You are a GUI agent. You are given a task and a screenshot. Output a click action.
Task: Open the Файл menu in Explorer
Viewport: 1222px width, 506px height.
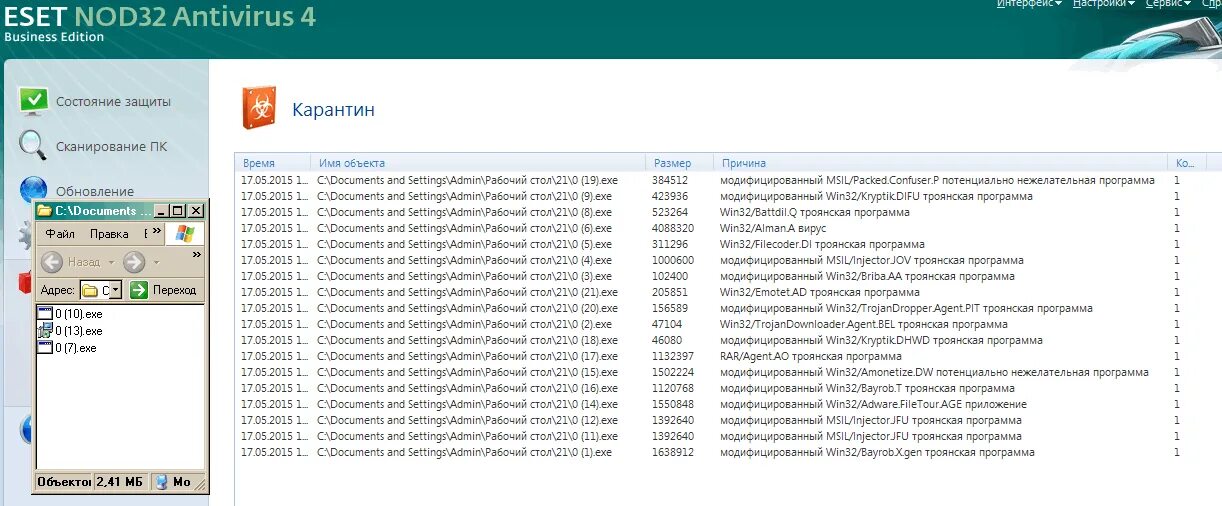coord(60,234)
